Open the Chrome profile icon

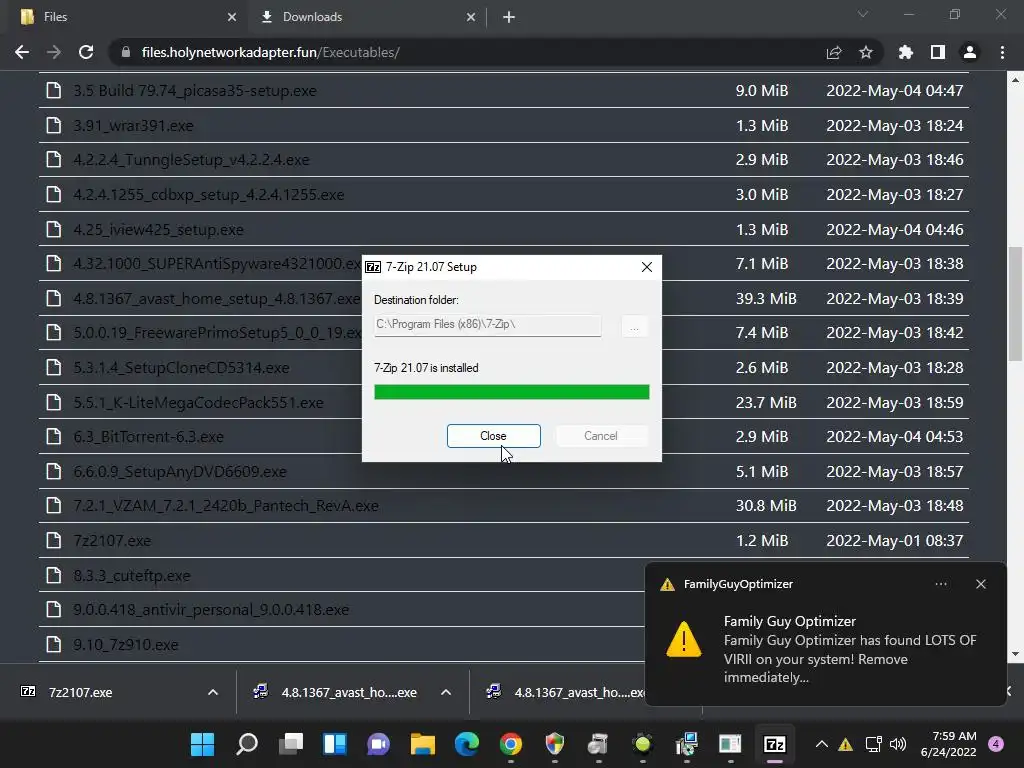coord(970,52)
